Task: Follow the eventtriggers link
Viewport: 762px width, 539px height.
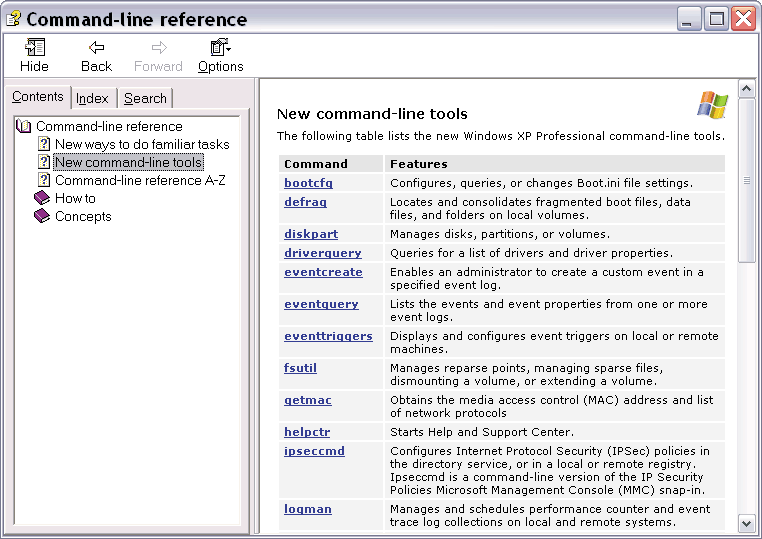Action: 328,336
